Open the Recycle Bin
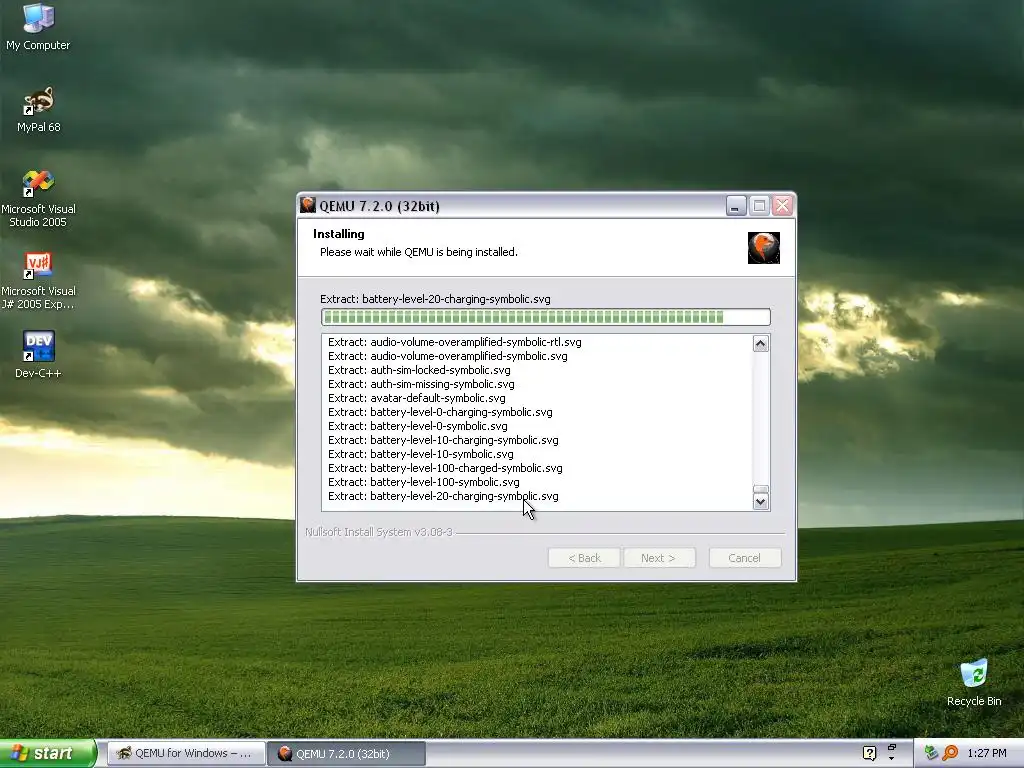 click(974, 682)
